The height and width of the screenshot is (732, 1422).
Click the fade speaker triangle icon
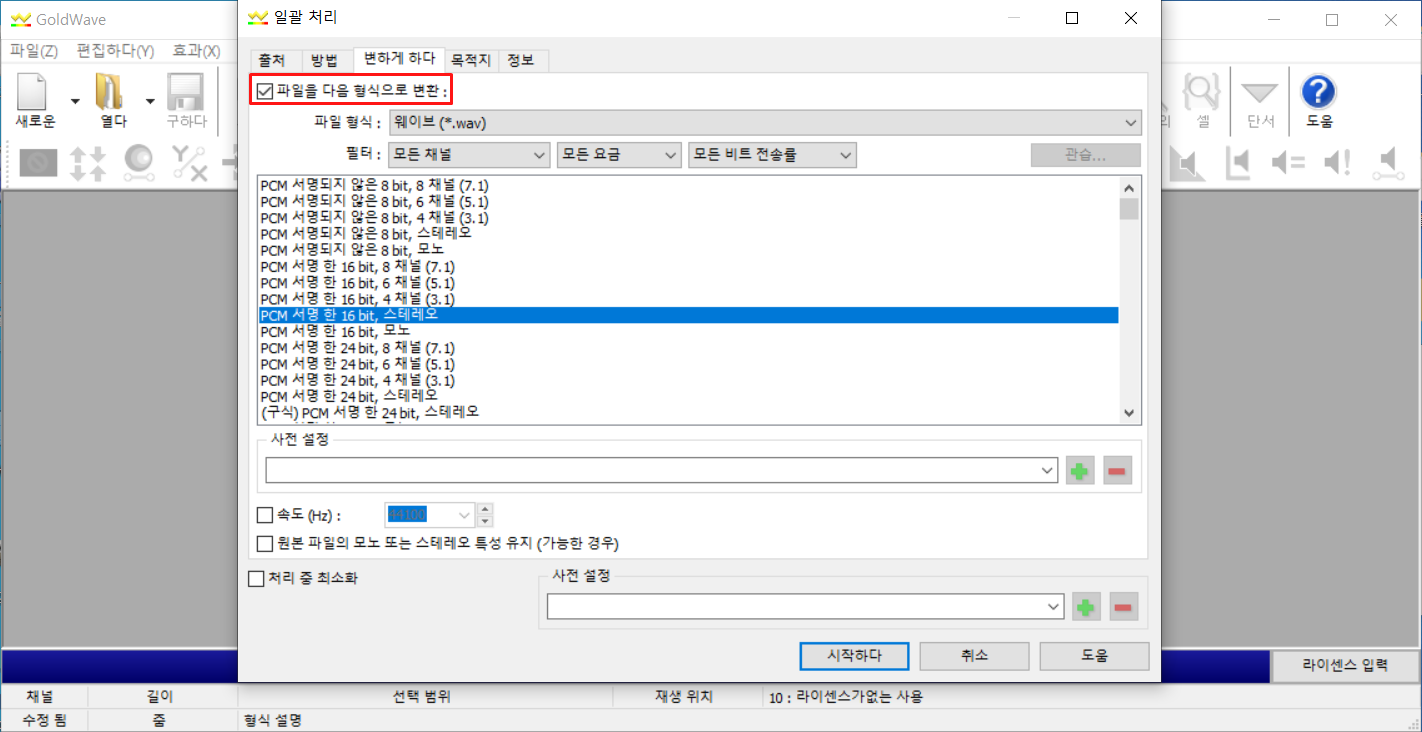(x=1188, y=162)
